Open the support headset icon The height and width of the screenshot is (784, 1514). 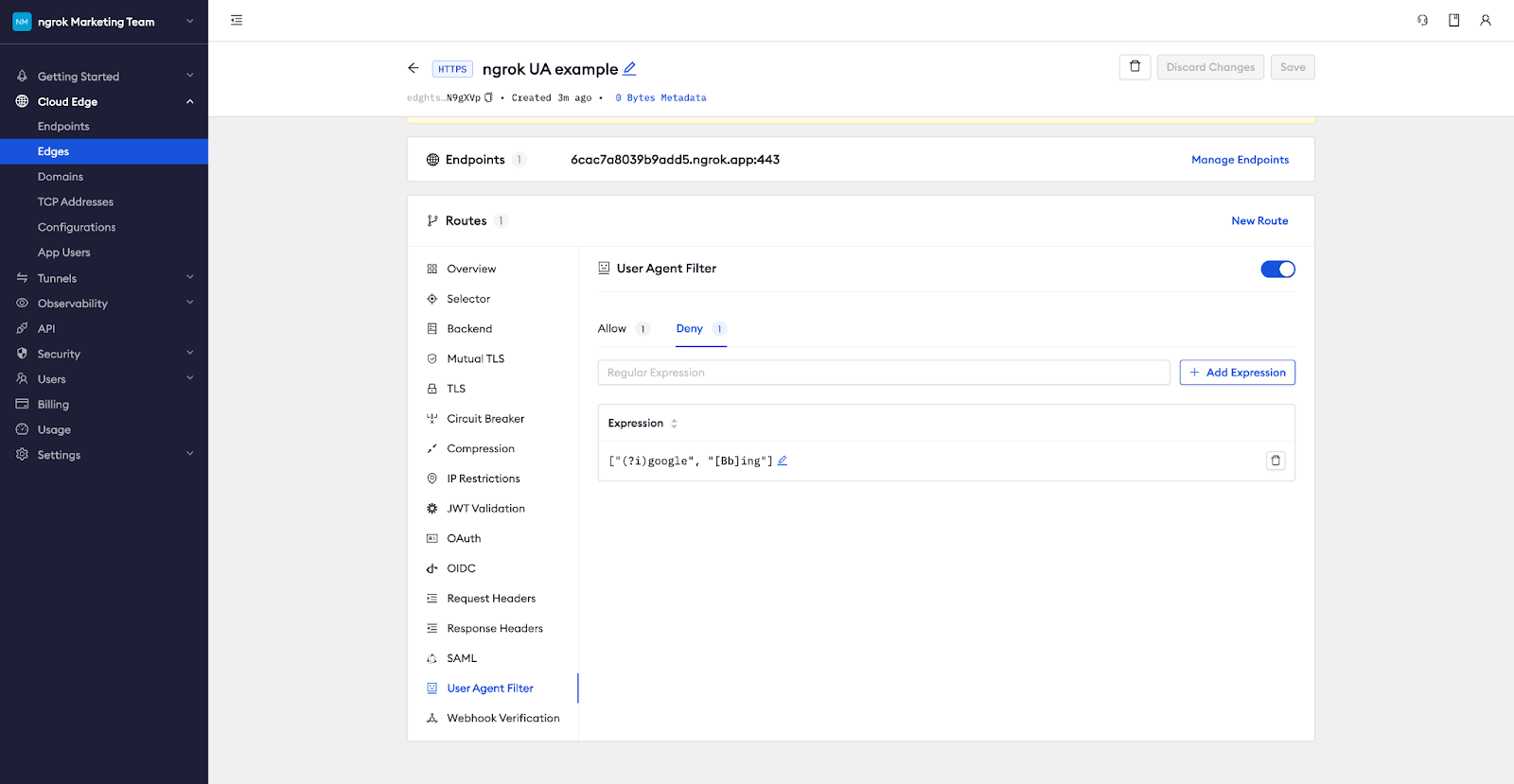click(1422, 20)
